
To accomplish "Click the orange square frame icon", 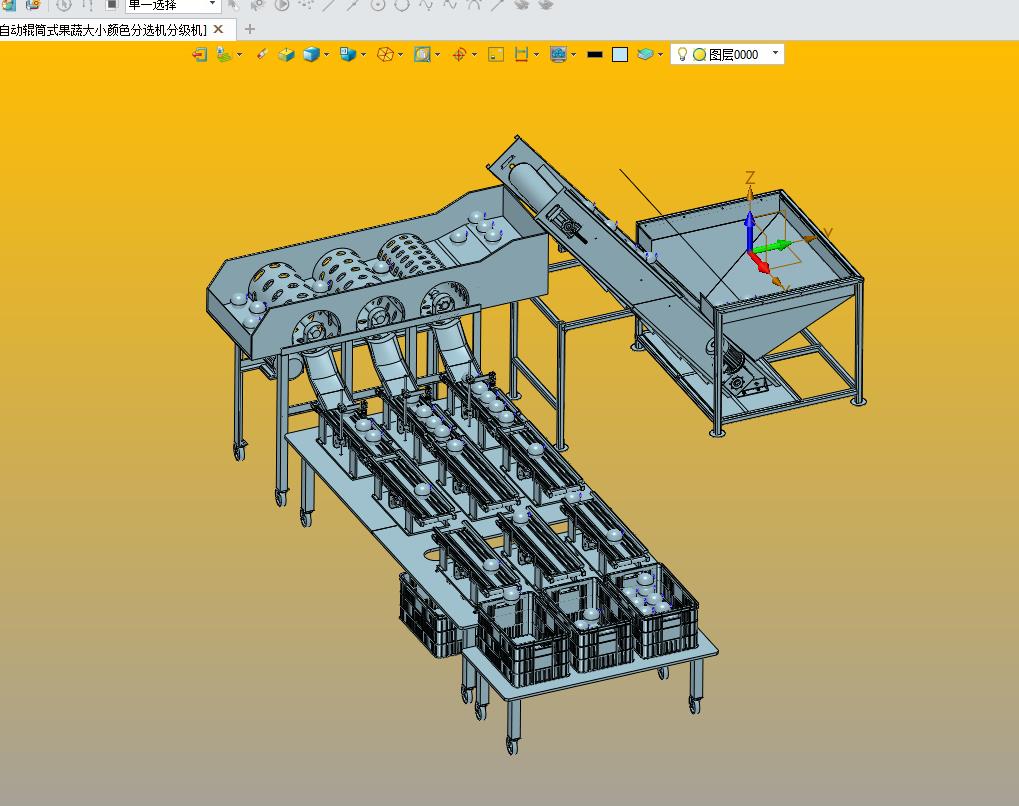I will [496, 55].
